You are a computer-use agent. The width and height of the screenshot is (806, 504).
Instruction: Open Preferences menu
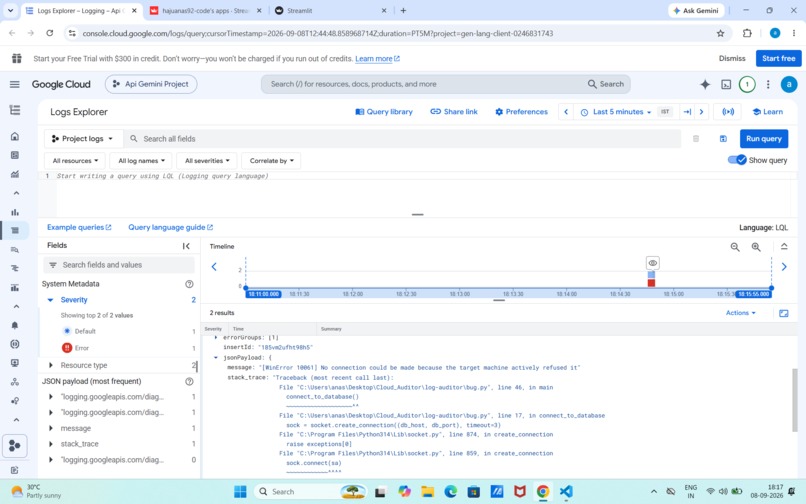click(x=521, y=112)
